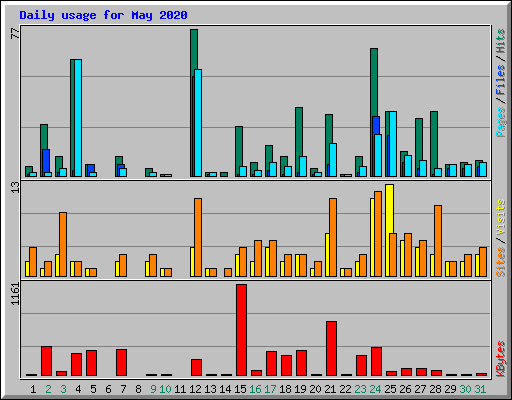
Task: Select day 22 on the x-axis
Action: click(x=345, y=389)
